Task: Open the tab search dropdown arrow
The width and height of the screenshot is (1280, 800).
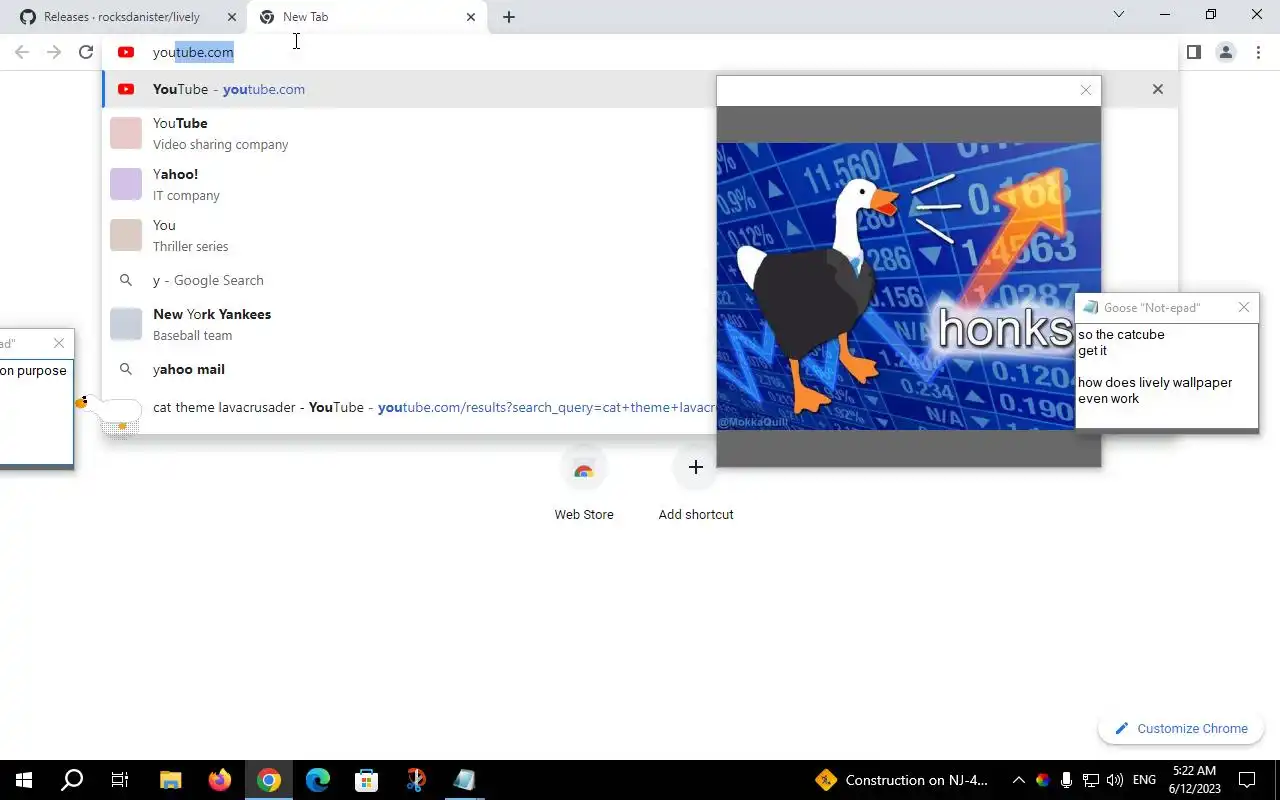Action: [x=1119, y=14]
